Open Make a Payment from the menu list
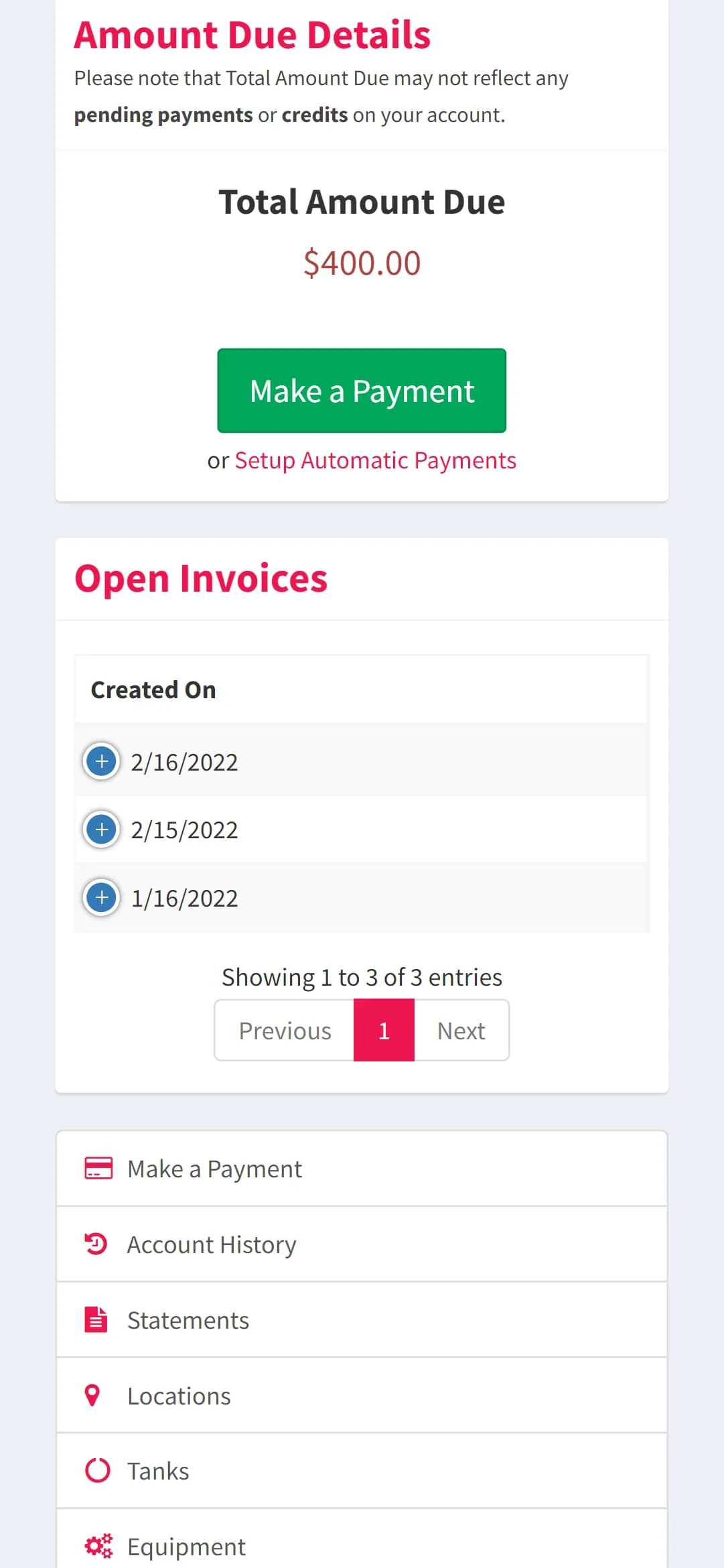 pyautogui.click(x=214, y=1169)
